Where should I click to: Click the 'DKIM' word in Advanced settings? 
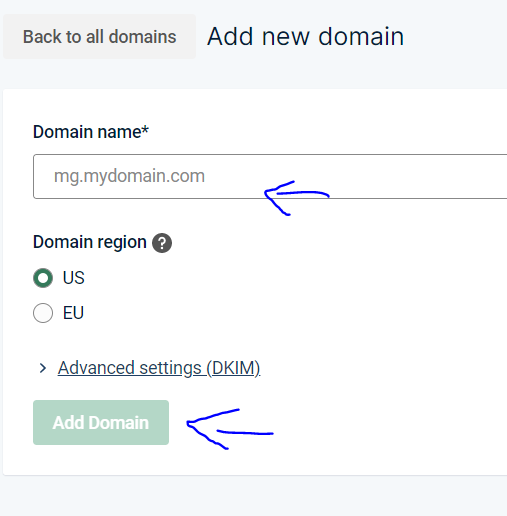point(233,368)
